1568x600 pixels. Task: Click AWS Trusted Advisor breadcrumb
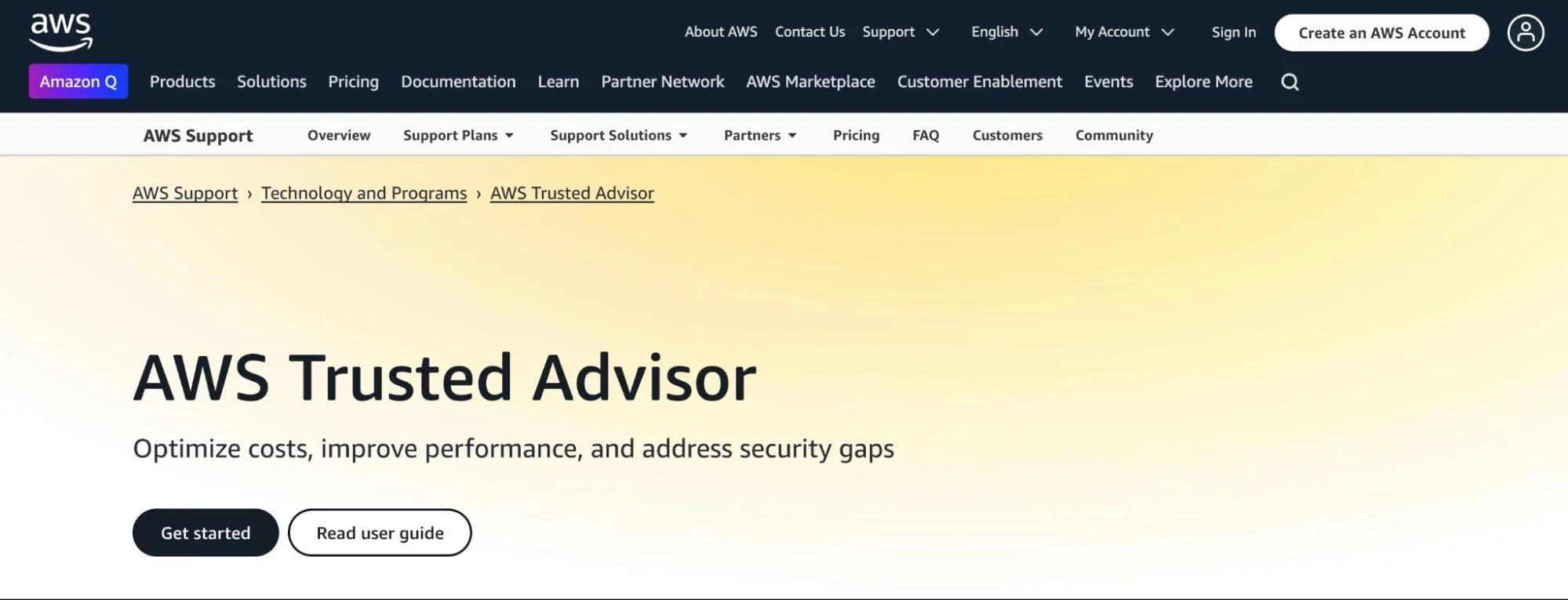(572, 193)
